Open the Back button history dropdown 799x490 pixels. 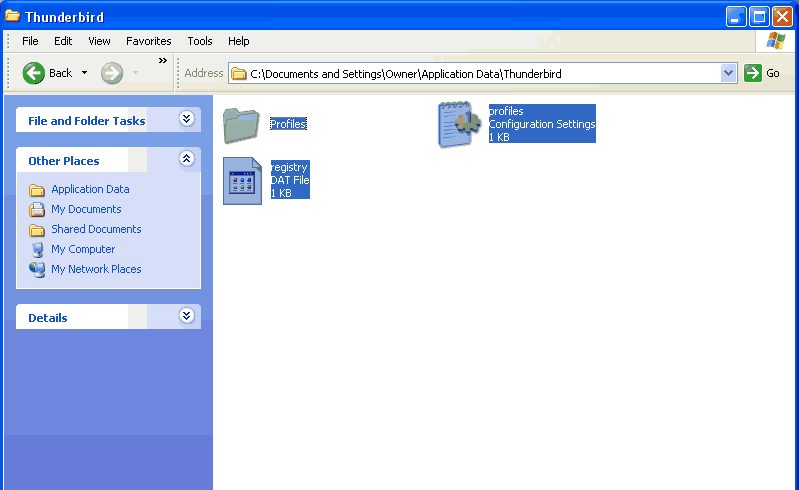[84, 73]
